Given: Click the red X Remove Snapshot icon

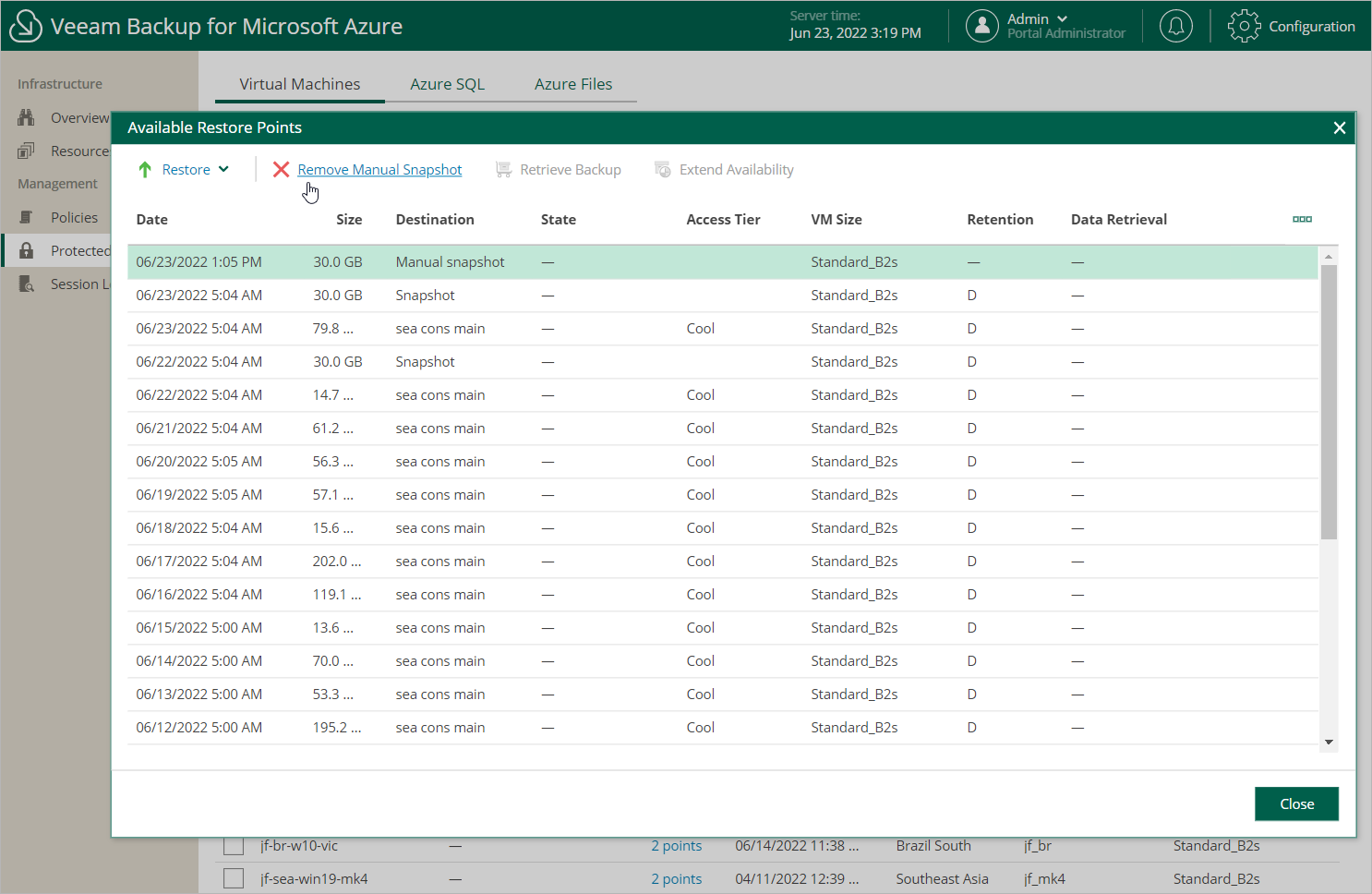Looking at the screenshot, I should point(282,170).
